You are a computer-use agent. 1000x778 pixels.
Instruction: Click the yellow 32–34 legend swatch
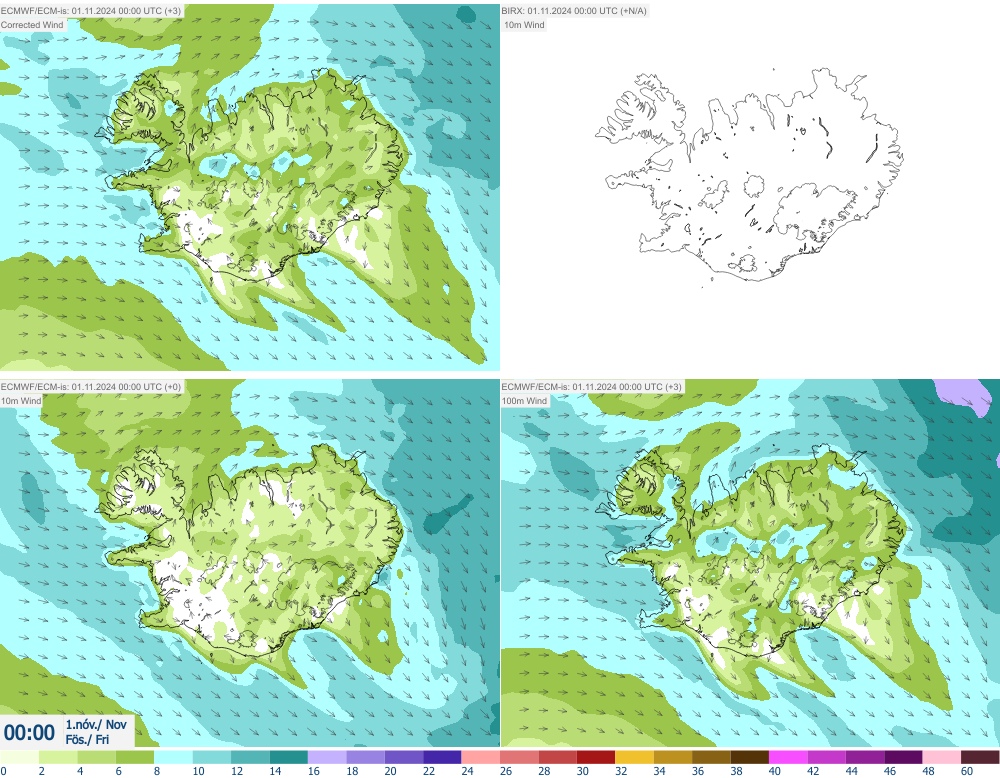click(x=635, y=757)
